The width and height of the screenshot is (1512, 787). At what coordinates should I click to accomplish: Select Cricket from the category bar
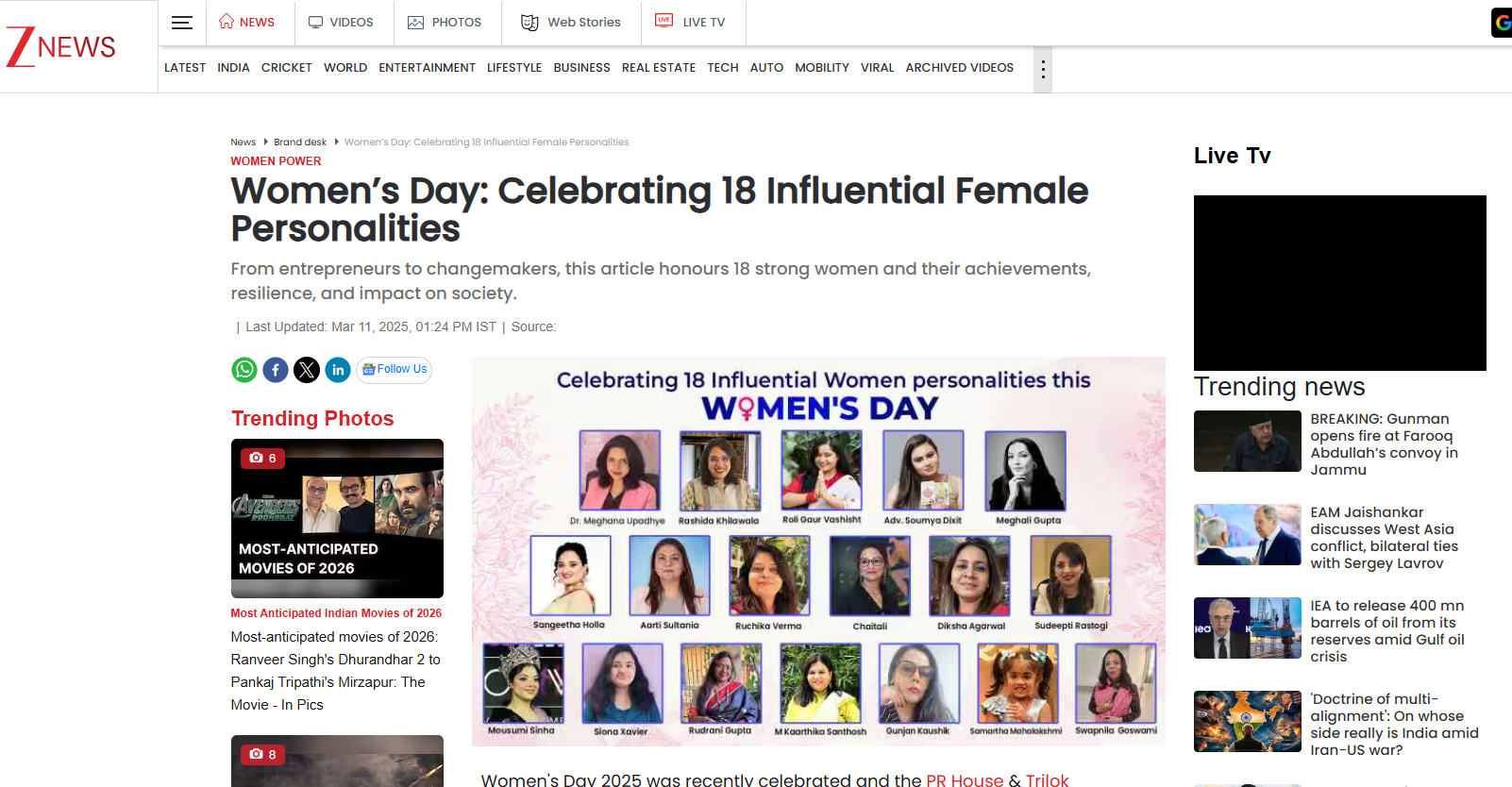point(286,68)
